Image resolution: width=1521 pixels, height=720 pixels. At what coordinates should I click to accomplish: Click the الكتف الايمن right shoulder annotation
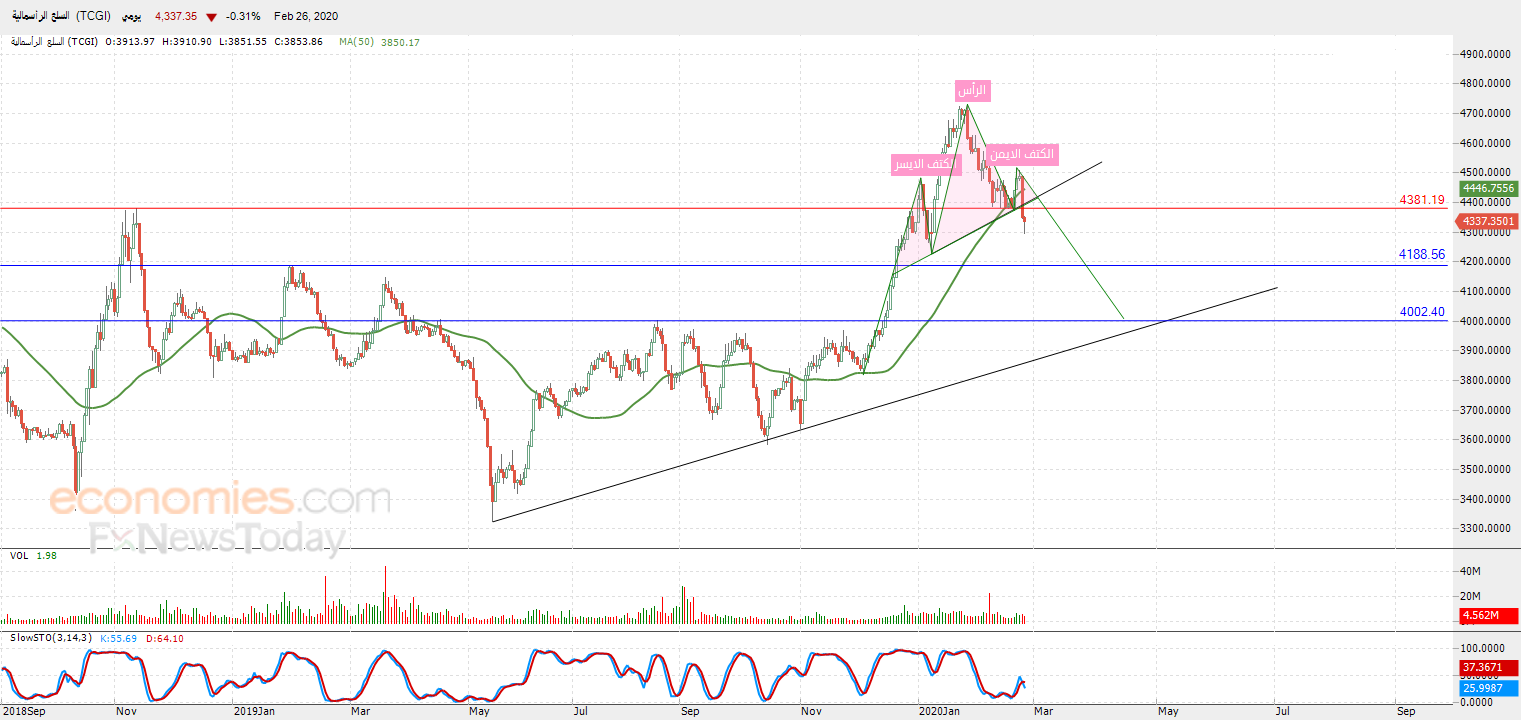[x=1021, y=155]
